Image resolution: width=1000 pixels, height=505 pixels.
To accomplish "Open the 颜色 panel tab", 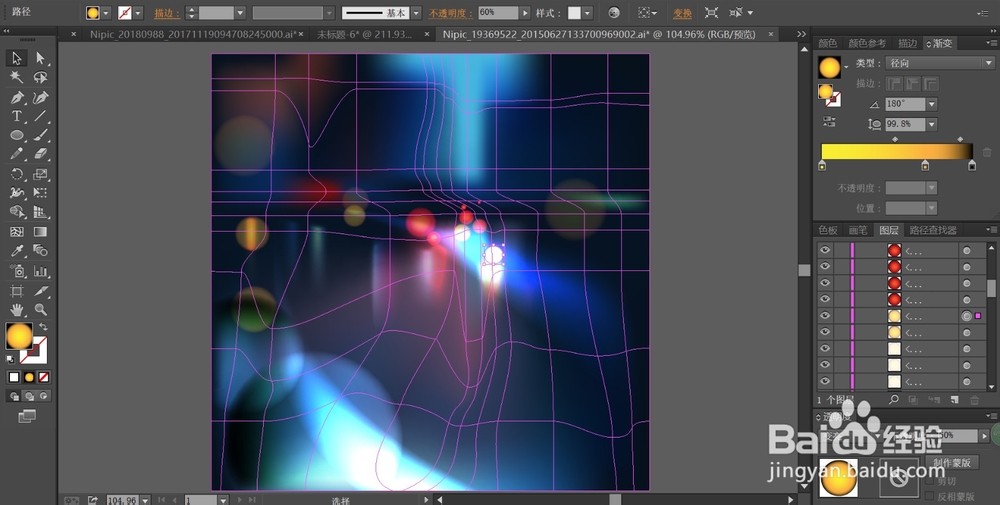I will 828,43.
